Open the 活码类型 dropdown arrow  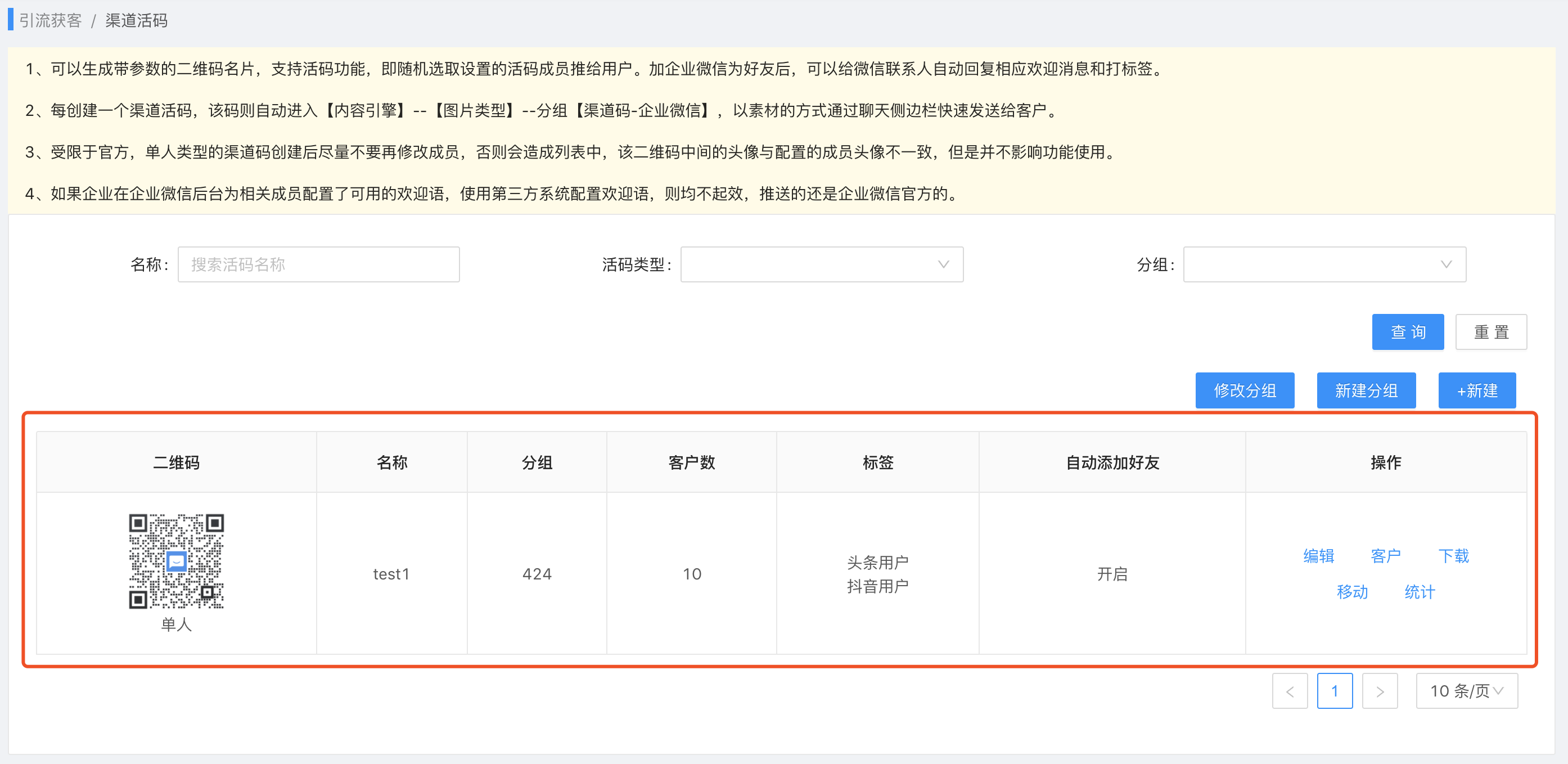(943, 264)
